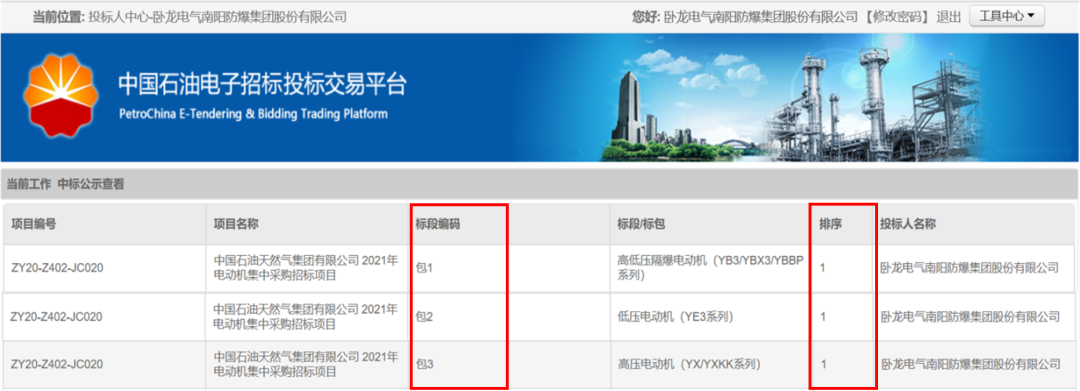This screenshot has height=391, width=1080.
Task: Open the 工具中心 dropdown
Action: click(x=1006, y=17)
